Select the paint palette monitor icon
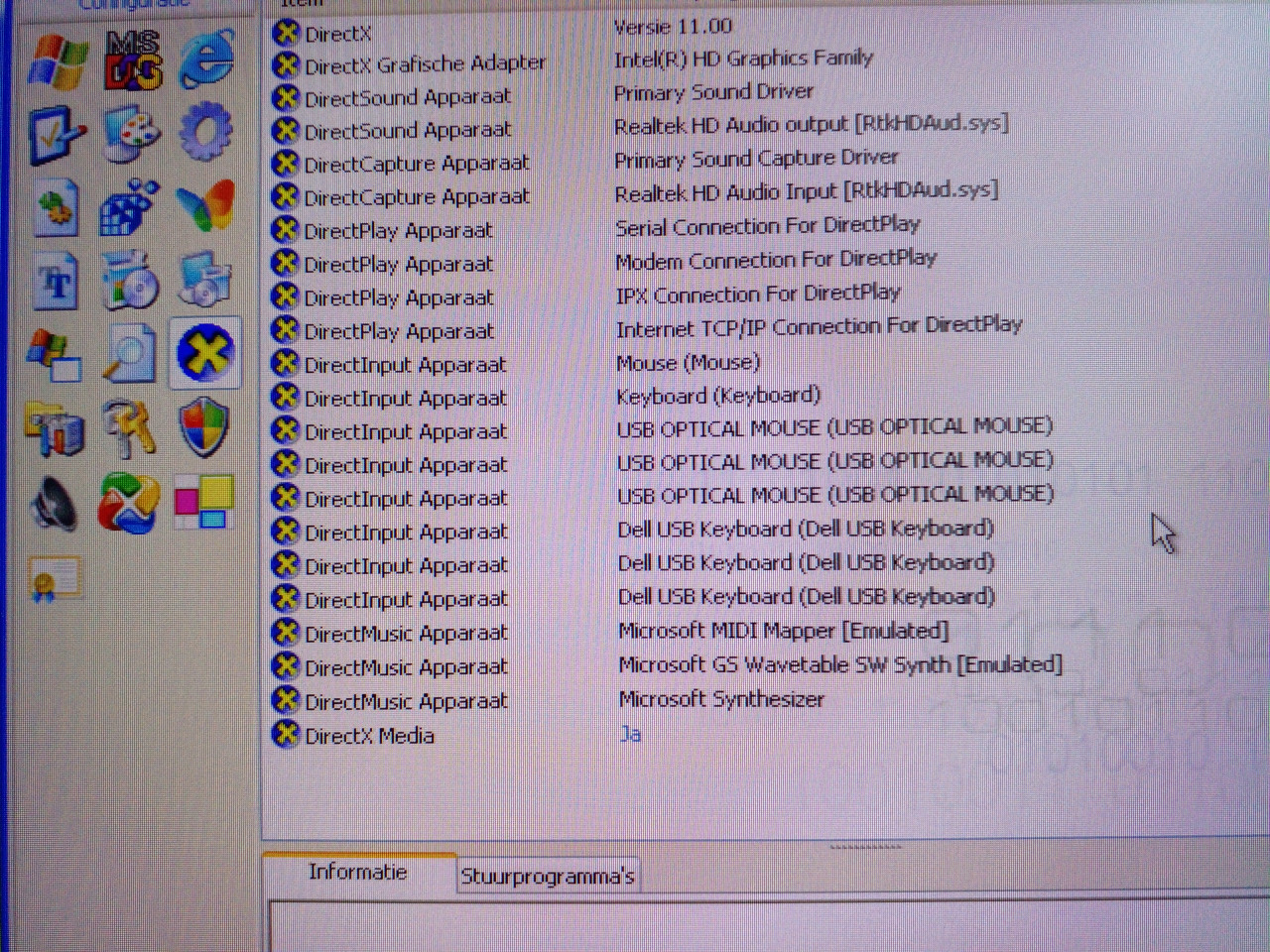Viewport: 1270px width, 952px height. [x=131, y=136]
